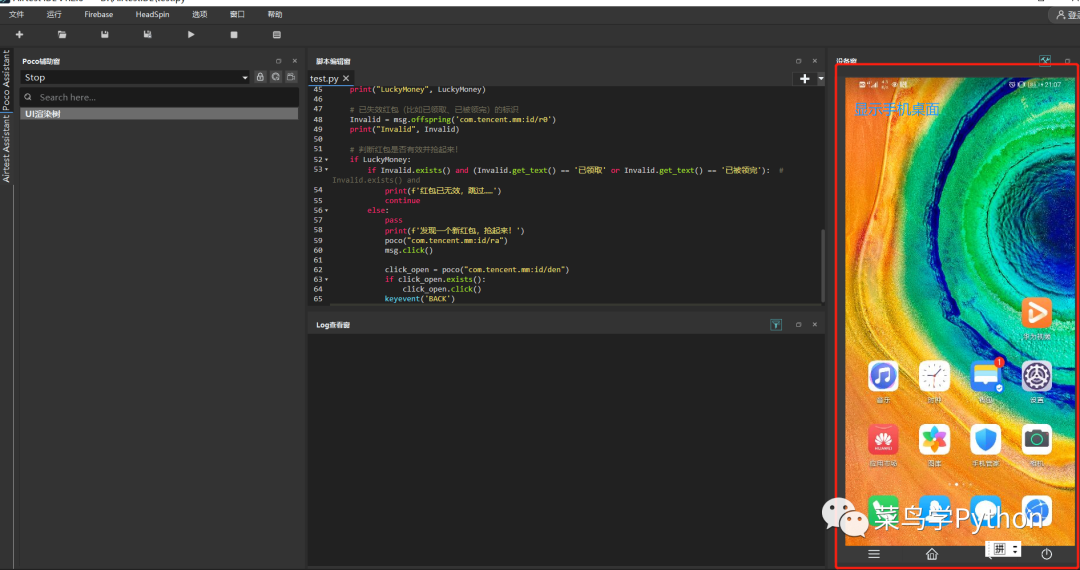Tap the Wallet app with badge
Viewport: 1080px width, 570px height.
point(986,376)
